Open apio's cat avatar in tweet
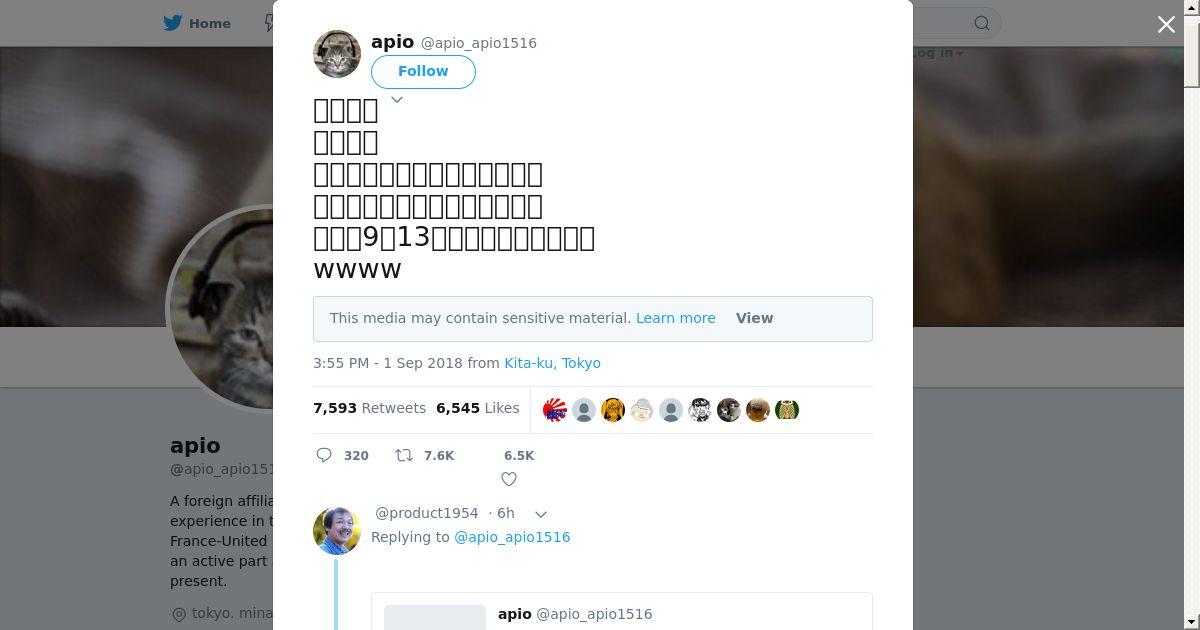The image size is (1200, 630). (x=337, y=54)
